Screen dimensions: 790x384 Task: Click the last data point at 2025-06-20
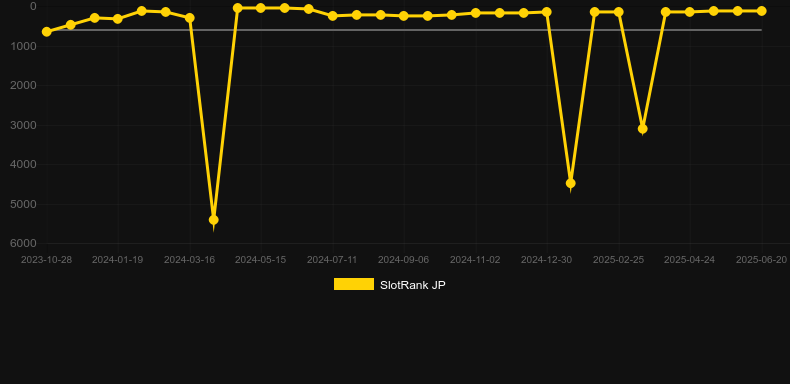[x=761, y=11]
